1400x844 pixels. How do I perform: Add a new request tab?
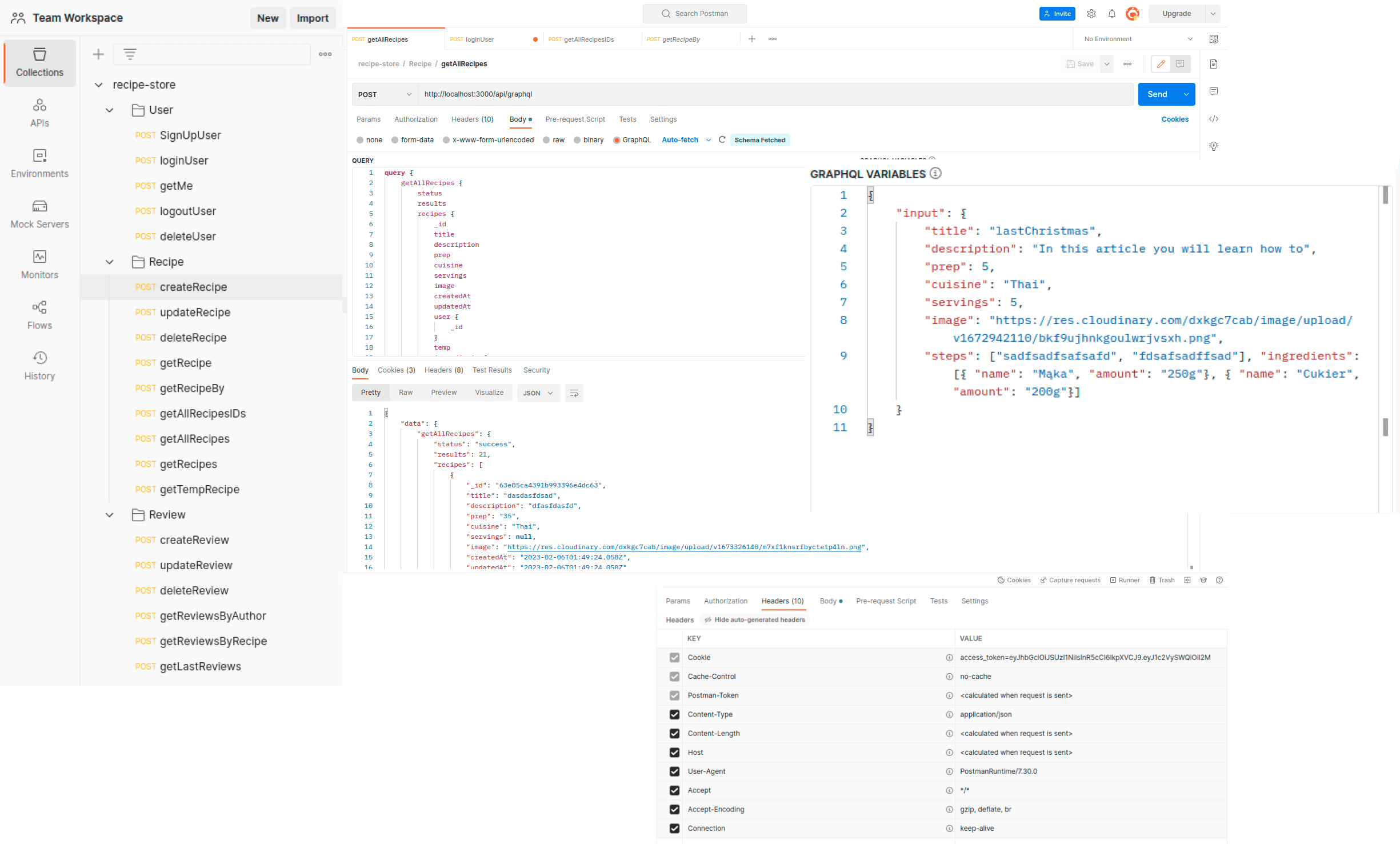coord(752,39)
